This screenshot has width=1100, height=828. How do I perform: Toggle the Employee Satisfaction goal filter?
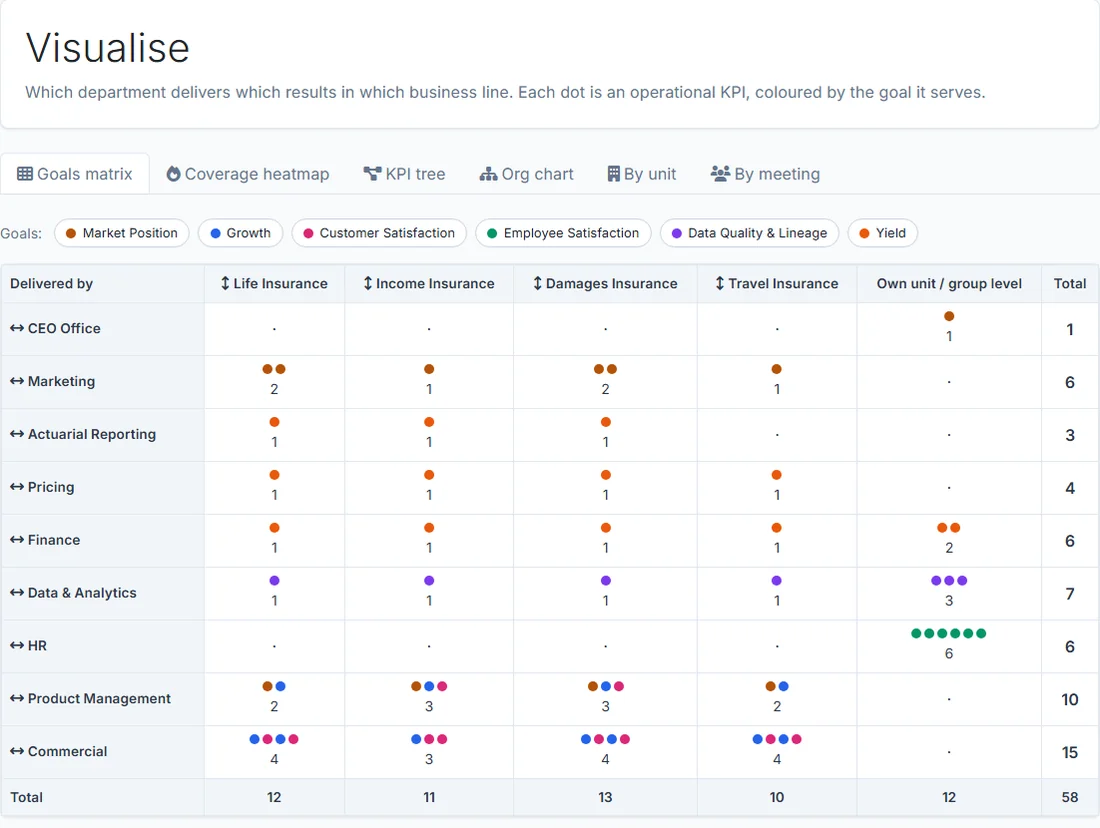pos(563,233)
